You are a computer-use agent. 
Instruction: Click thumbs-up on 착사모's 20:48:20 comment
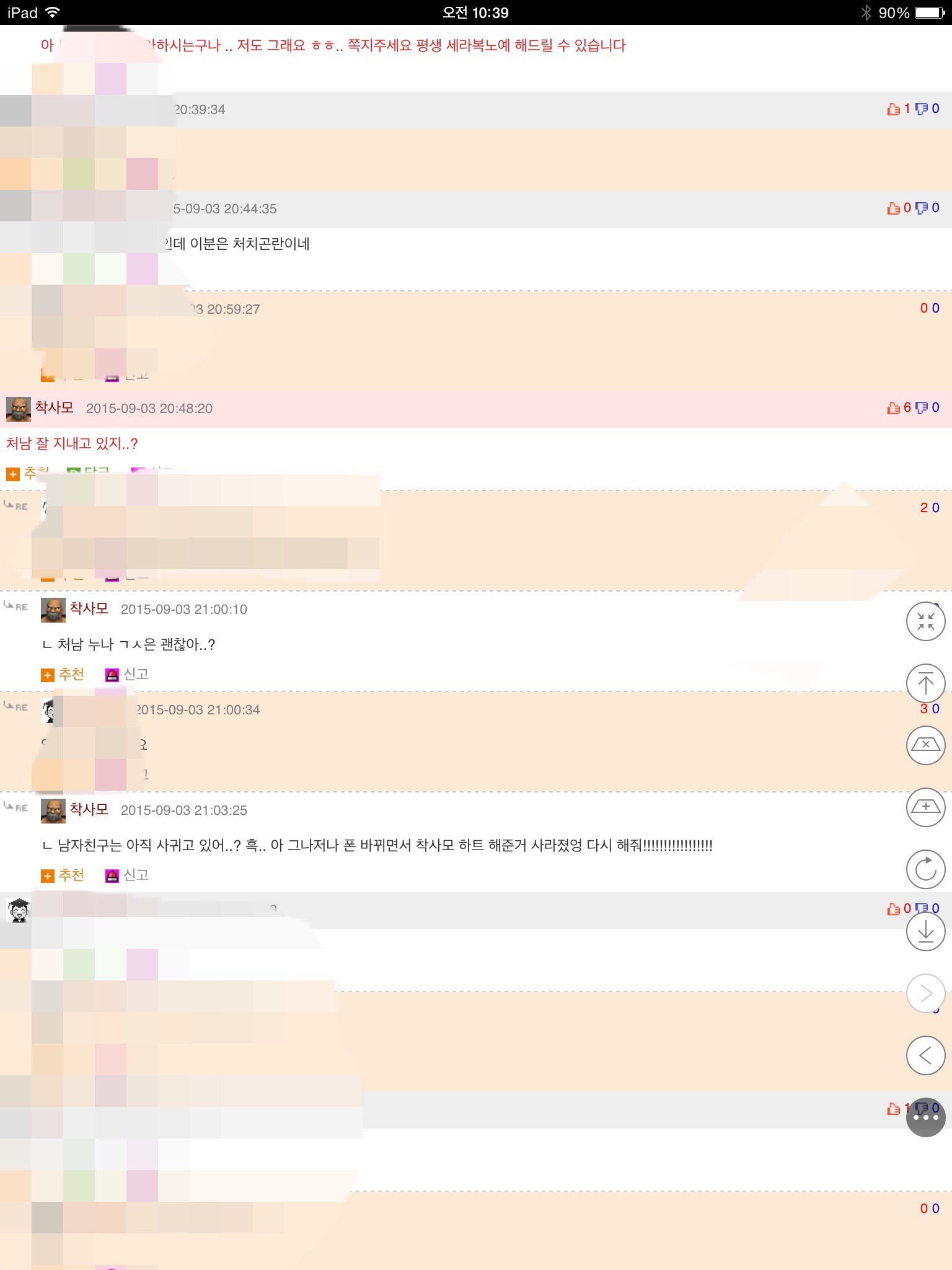pos(894,407)
